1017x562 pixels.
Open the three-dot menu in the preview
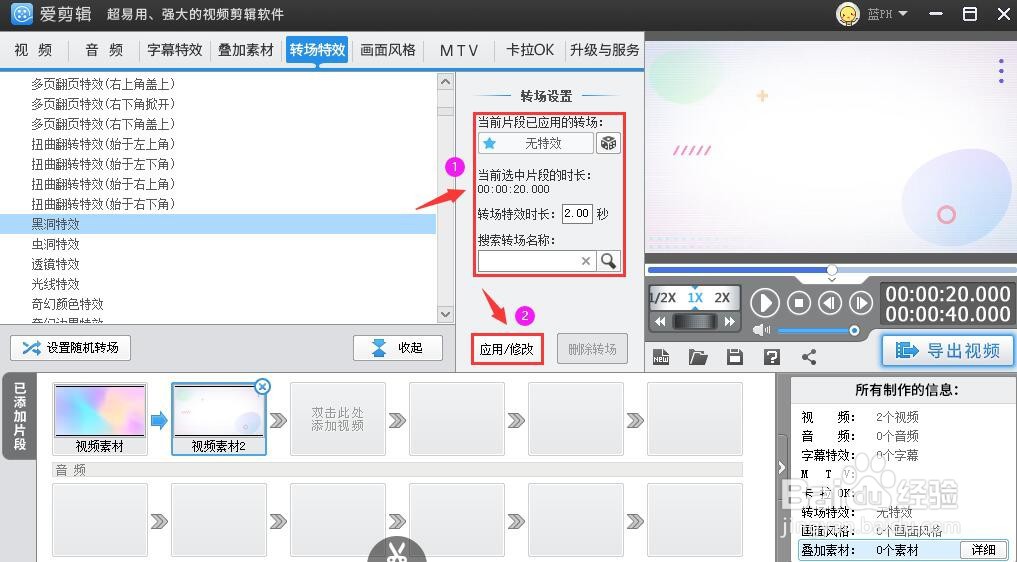pos(1001,71)
